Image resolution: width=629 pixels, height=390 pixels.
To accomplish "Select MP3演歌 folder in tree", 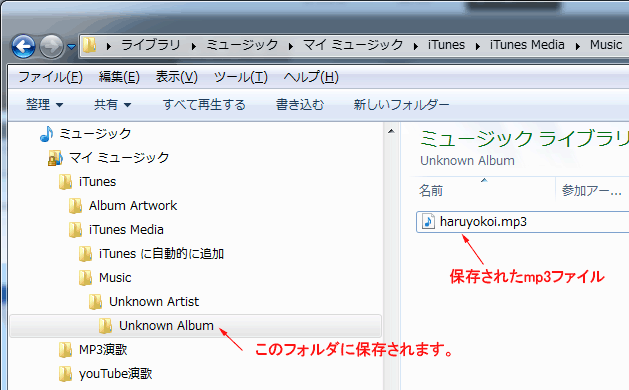I will (x=103, y=350).
